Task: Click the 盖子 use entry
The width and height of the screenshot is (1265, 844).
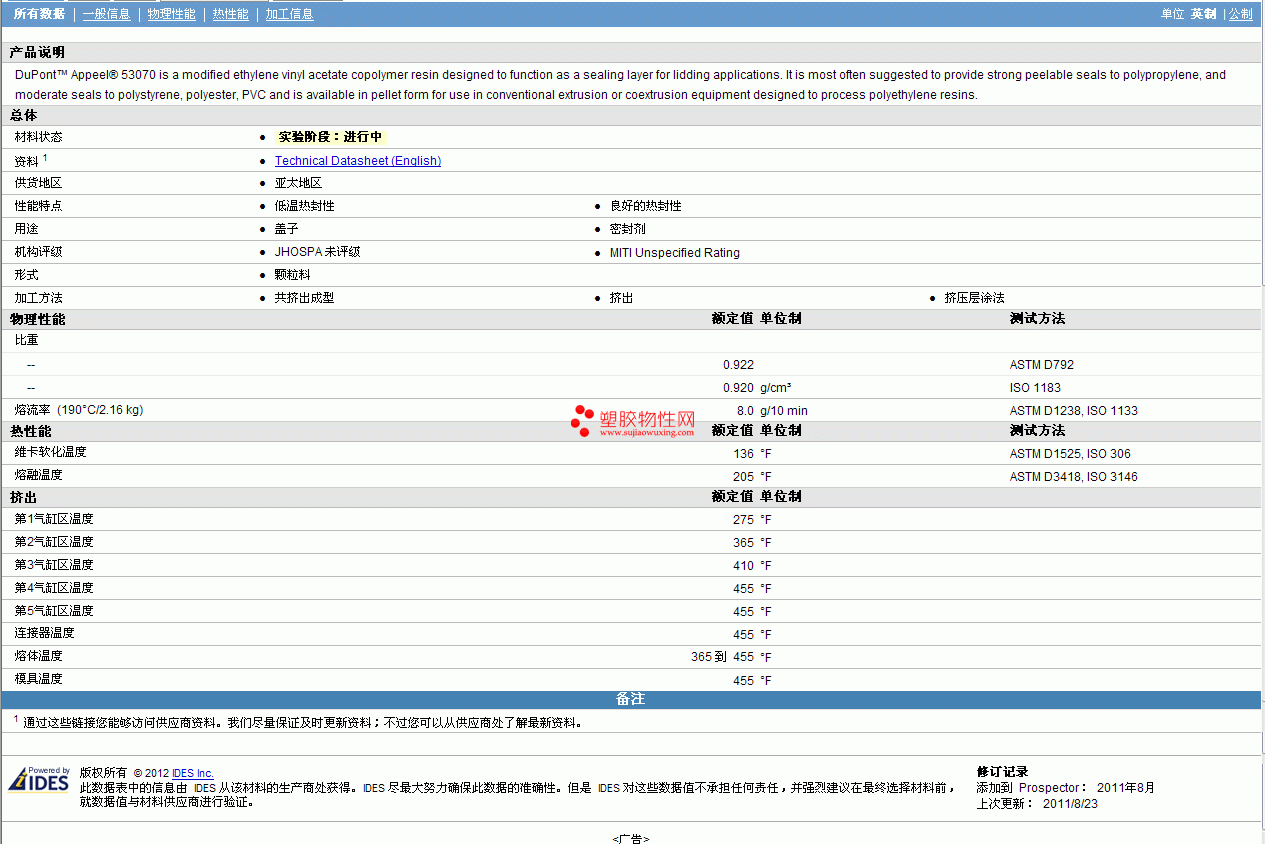Action: 287,229
